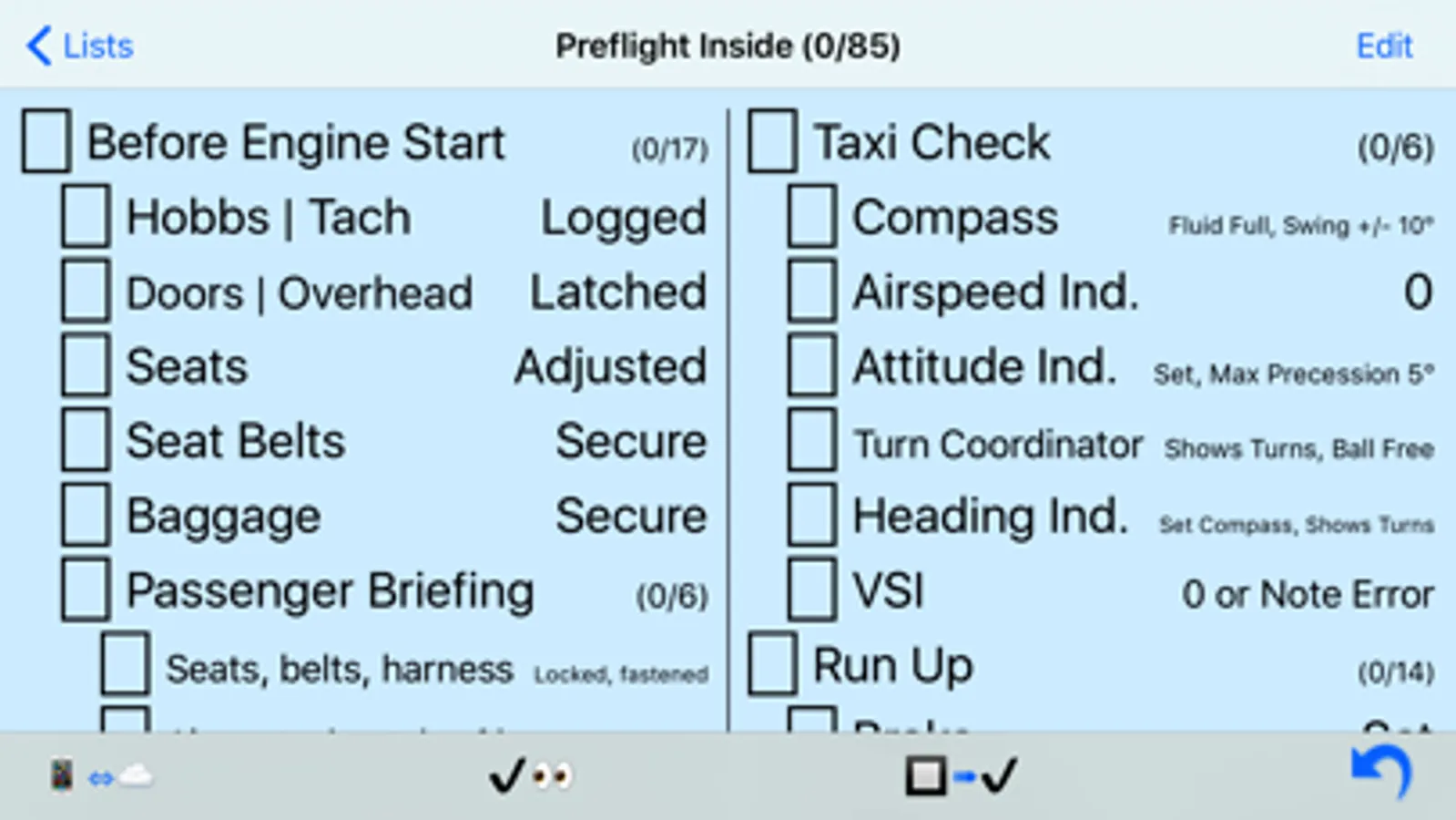The width and height of the screenshot is (1456, 820).
Task: Tap the box-to-checkmark check-all icon
Action: (x=962, y=776)
